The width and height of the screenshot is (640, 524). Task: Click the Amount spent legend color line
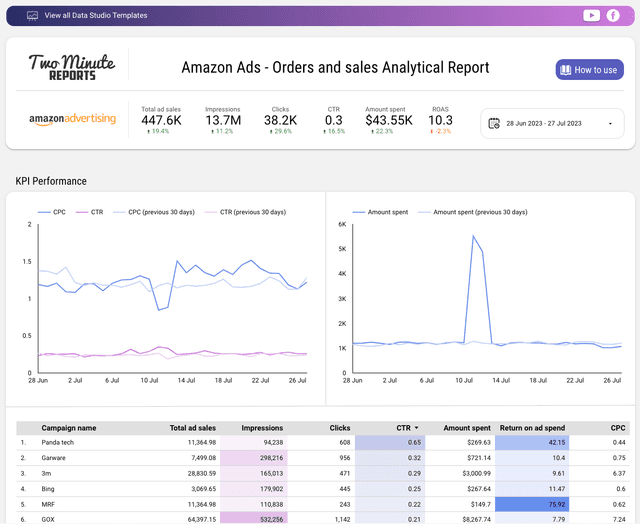[359, 212]
